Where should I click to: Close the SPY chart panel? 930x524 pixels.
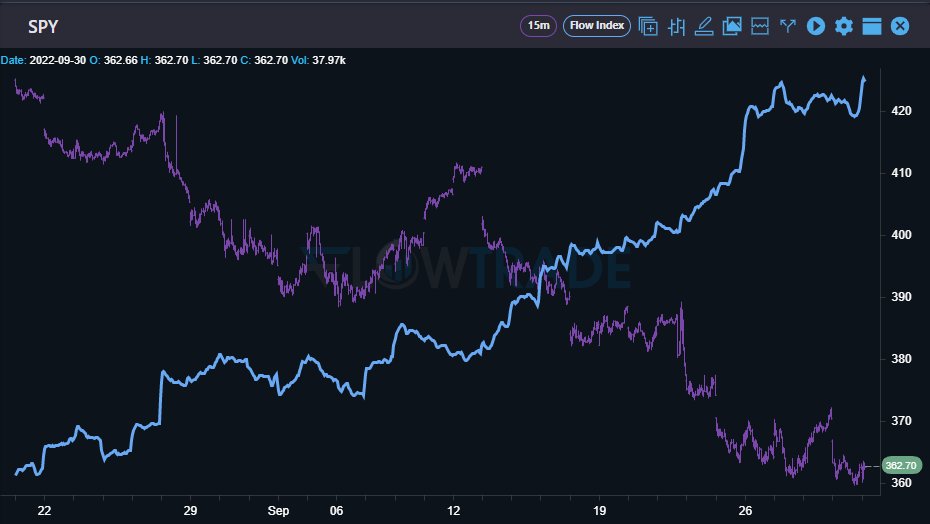900,26
